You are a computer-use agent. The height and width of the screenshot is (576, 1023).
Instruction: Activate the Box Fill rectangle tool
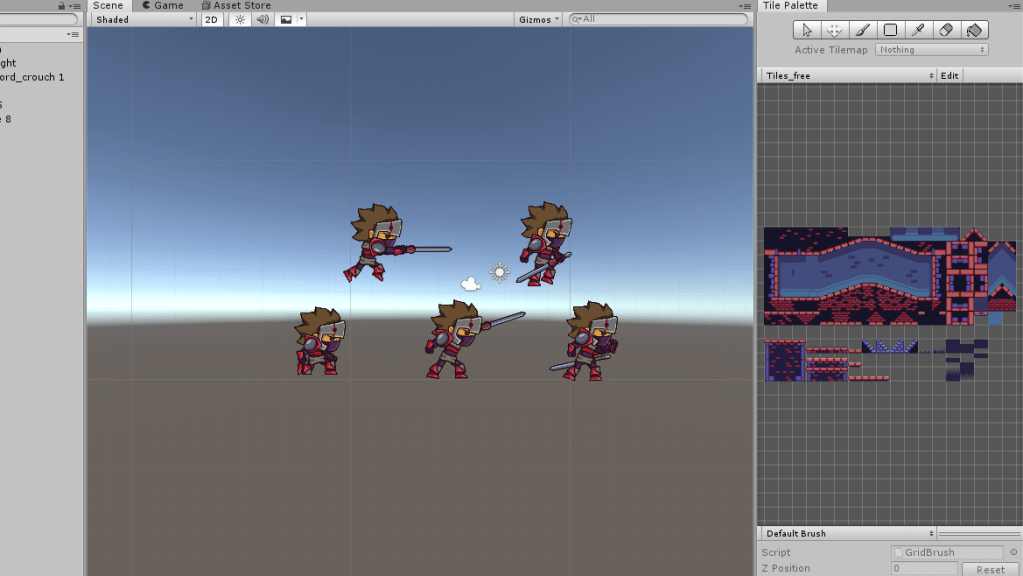click(x=890, y=30)
